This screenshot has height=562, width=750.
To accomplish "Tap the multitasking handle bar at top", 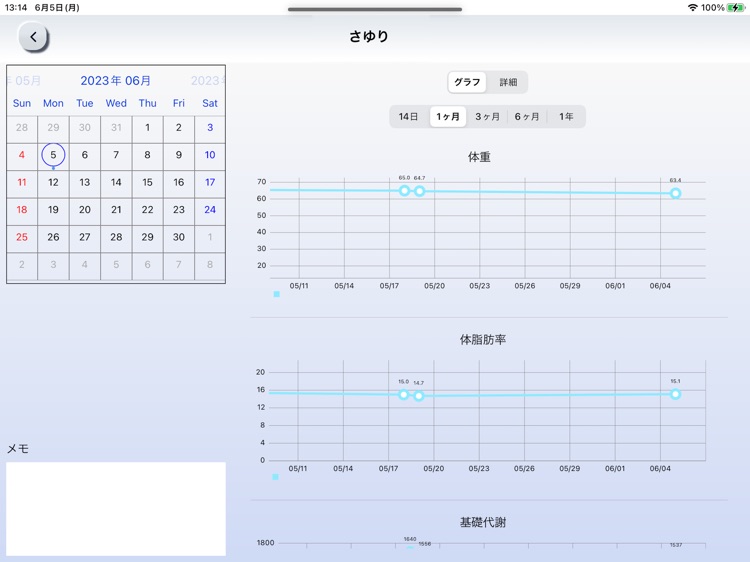I will (375, 9).
